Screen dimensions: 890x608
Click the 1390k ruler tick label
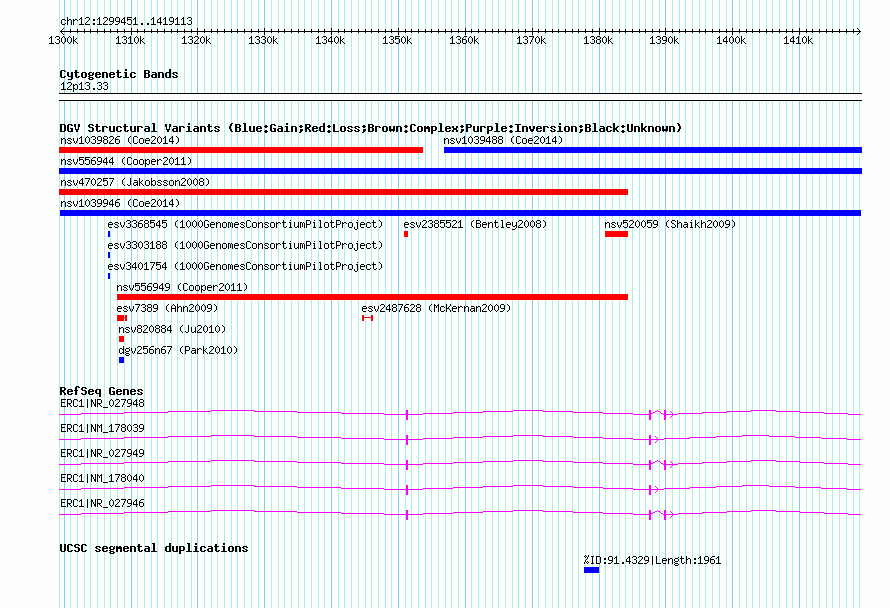[664, 40]
